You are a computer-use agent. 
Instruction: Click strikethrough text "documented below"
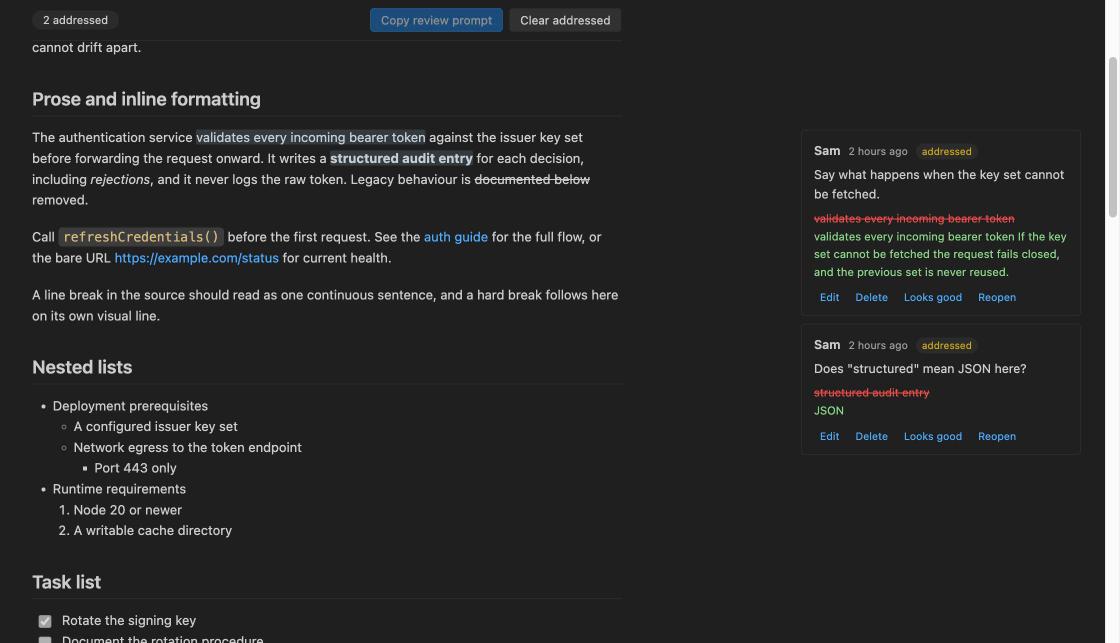(532, 179)
